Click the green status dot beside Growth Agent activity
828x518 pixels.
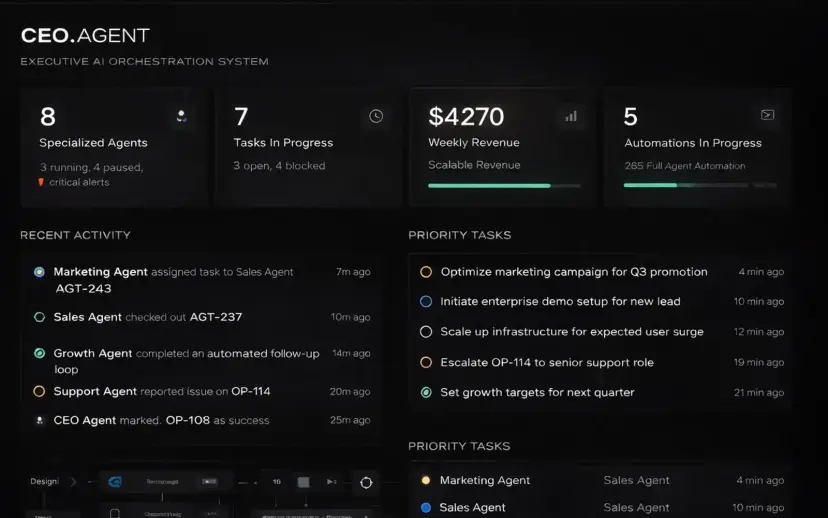pyautogui.click(x=39, y=353)
